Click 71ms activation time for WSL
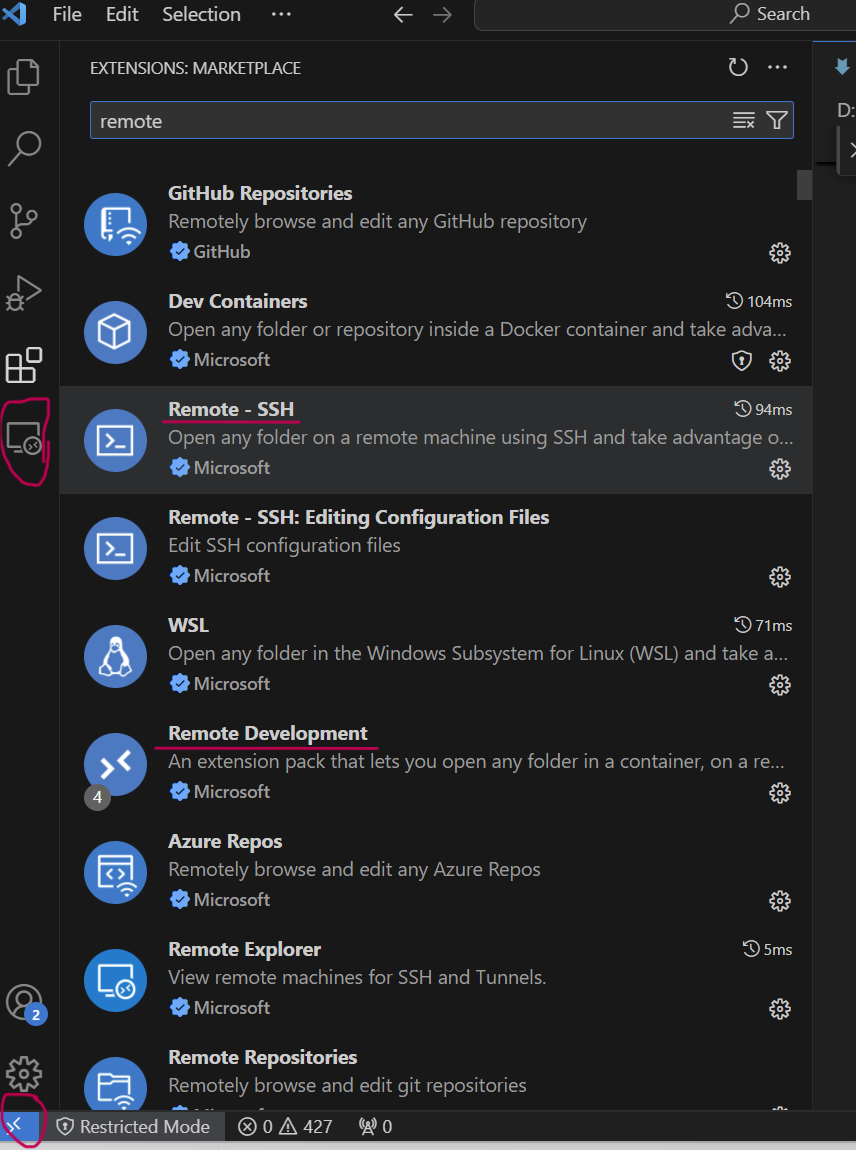The height and width of the screenshot is (1150, 856). 764,626
